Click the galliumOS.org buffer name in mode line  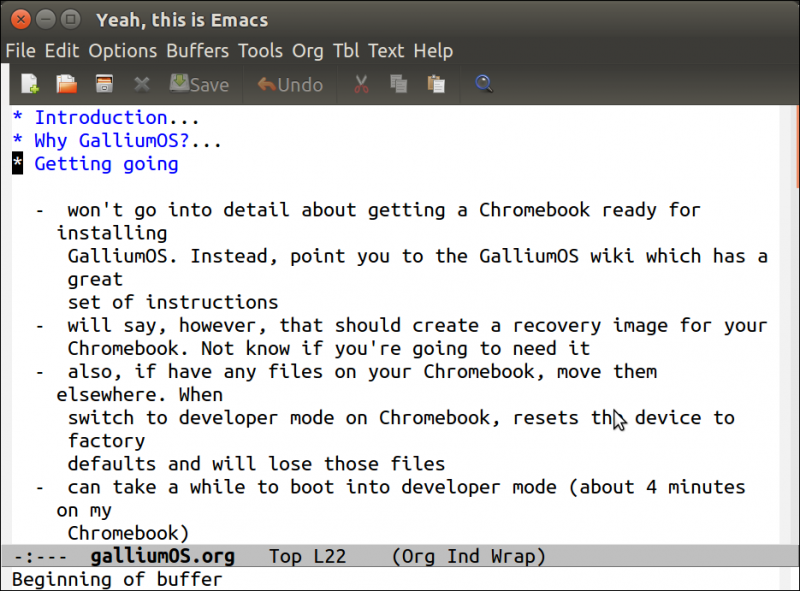tap(162, 556)
